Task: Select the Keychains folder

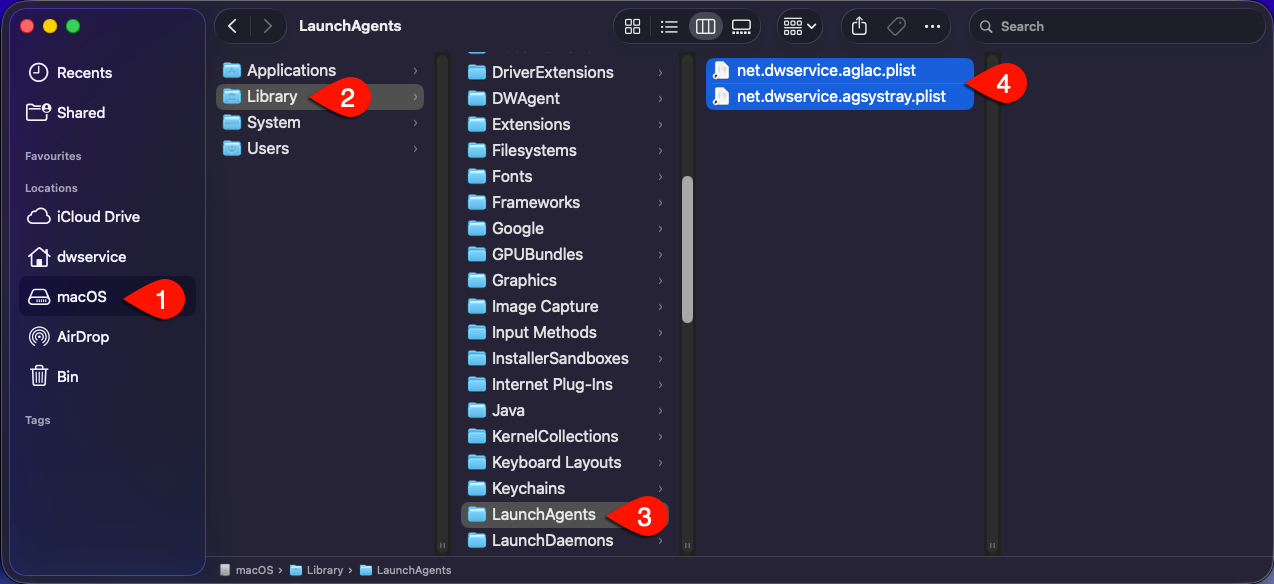Action: coord(565,488)
